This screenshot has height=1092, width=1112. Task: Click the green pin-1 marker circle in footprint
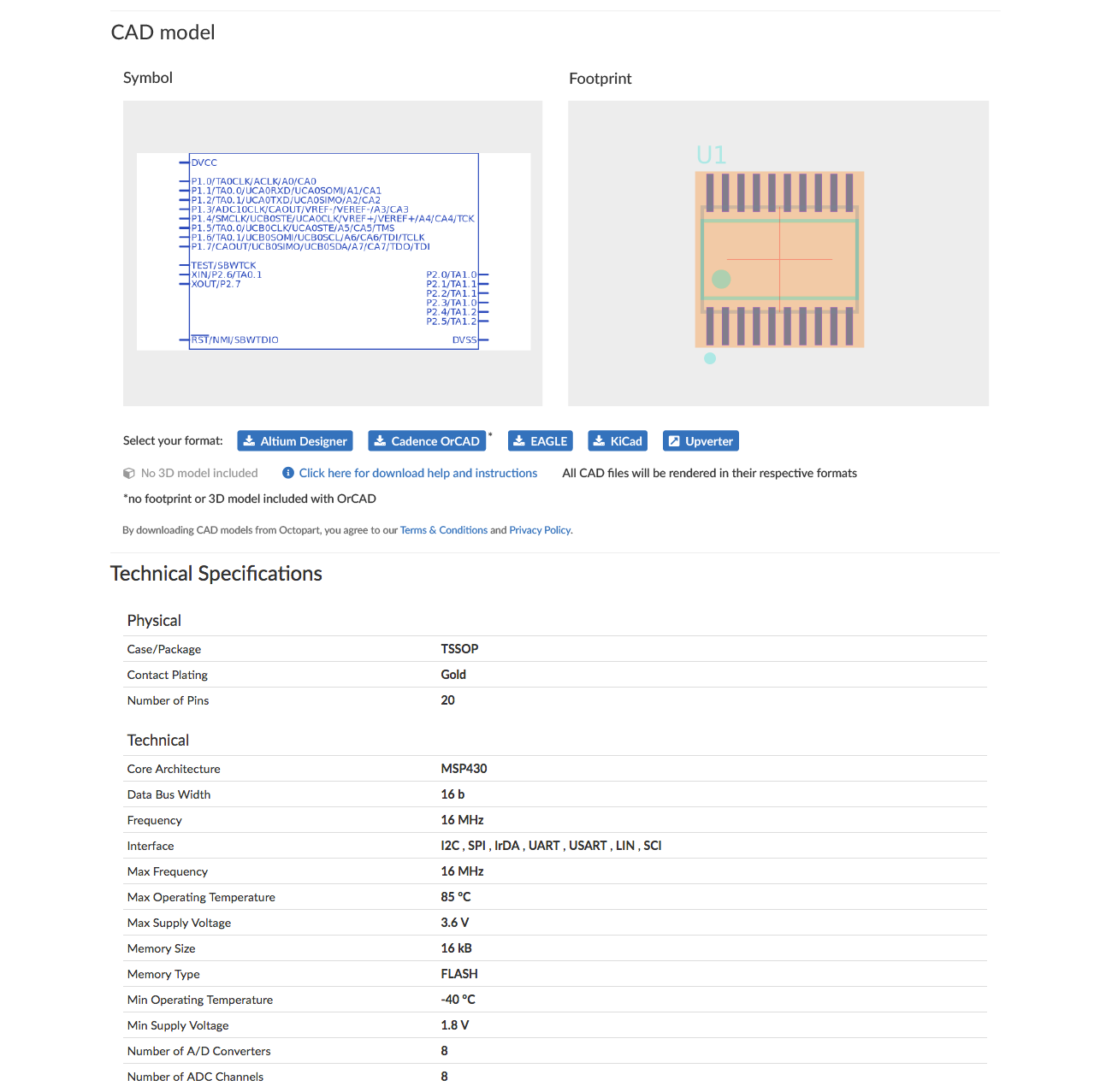[721, 279]
